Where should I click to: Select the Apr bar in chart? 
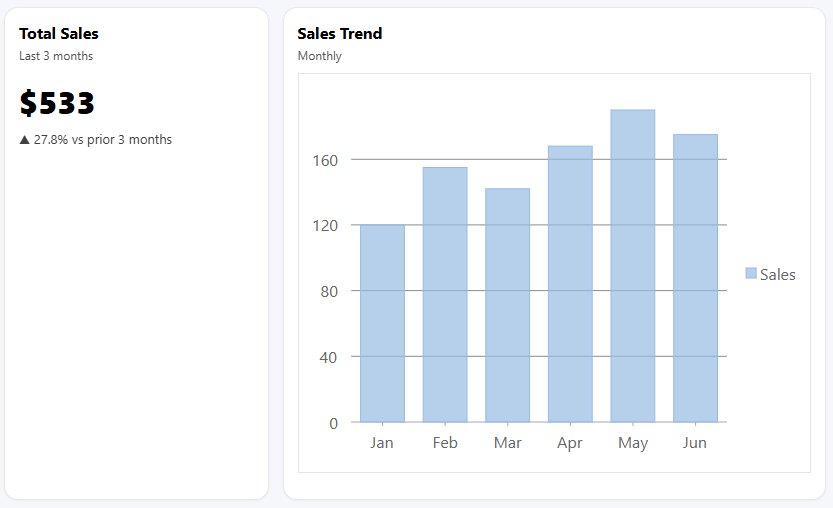(x=570, y=284)
